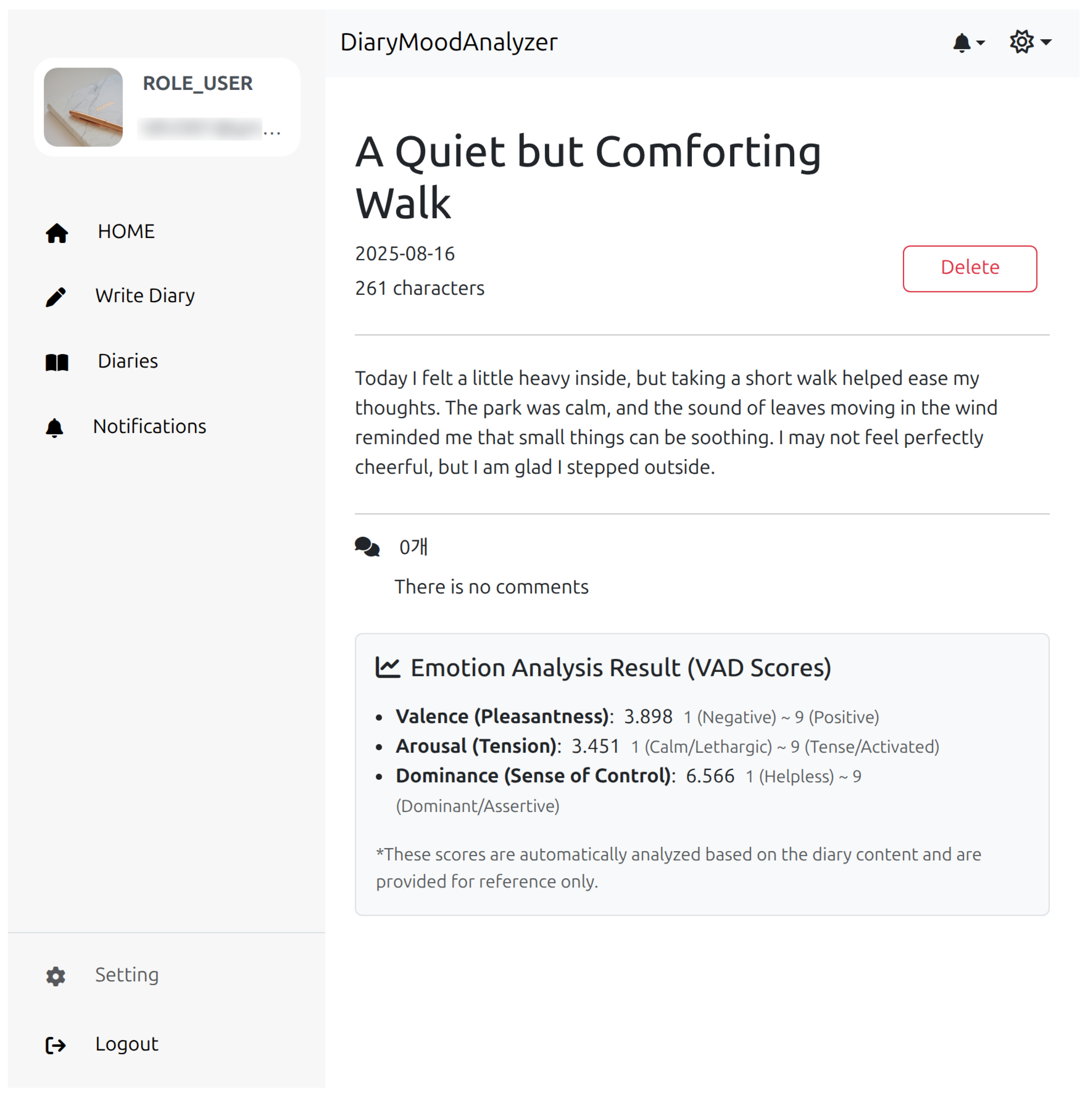Delete this diary entry

click(x=970, y=269)
